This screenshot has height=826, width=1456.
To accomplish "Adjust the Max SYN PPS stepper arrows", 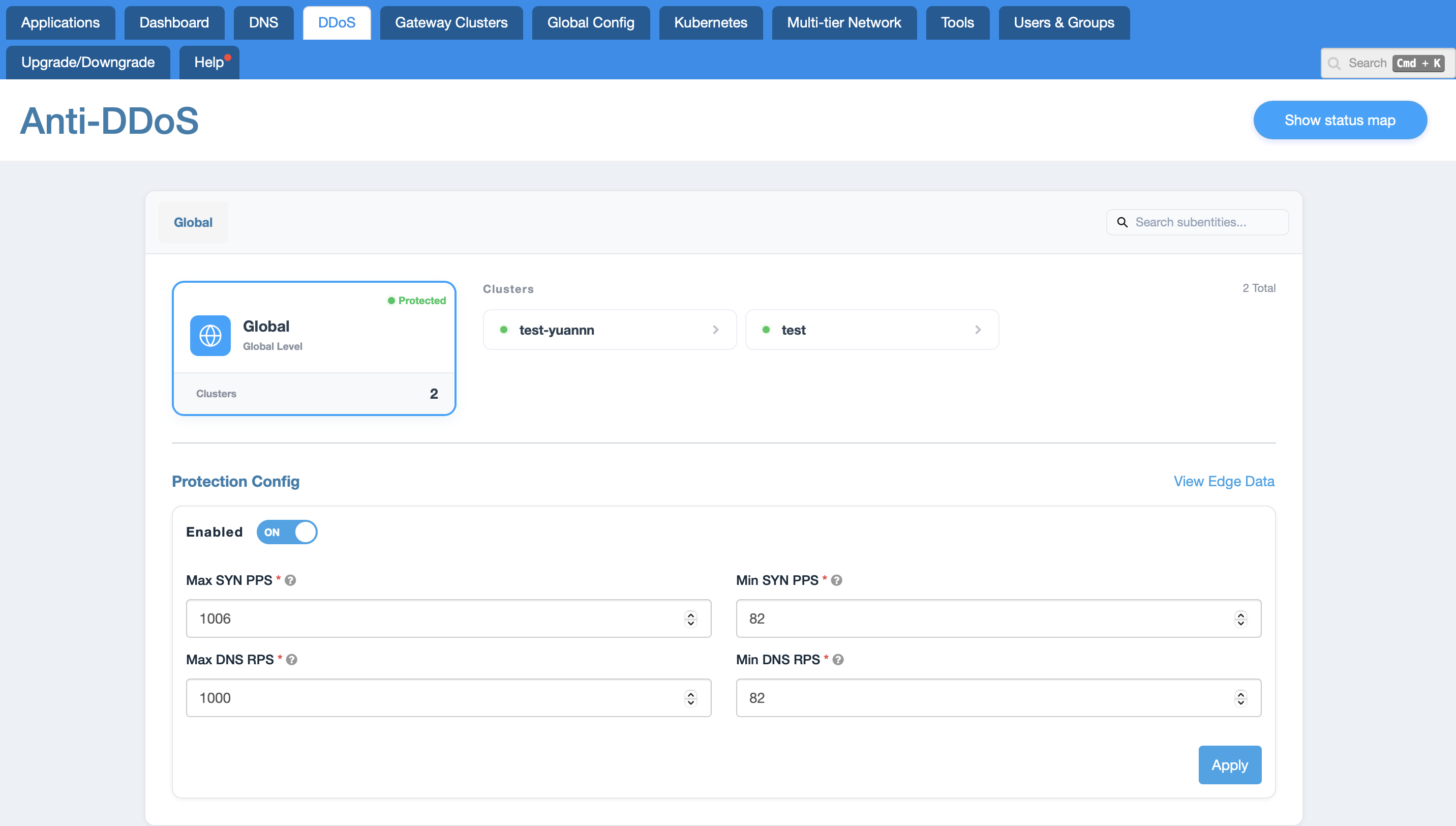I will click(x=690, y=618).
